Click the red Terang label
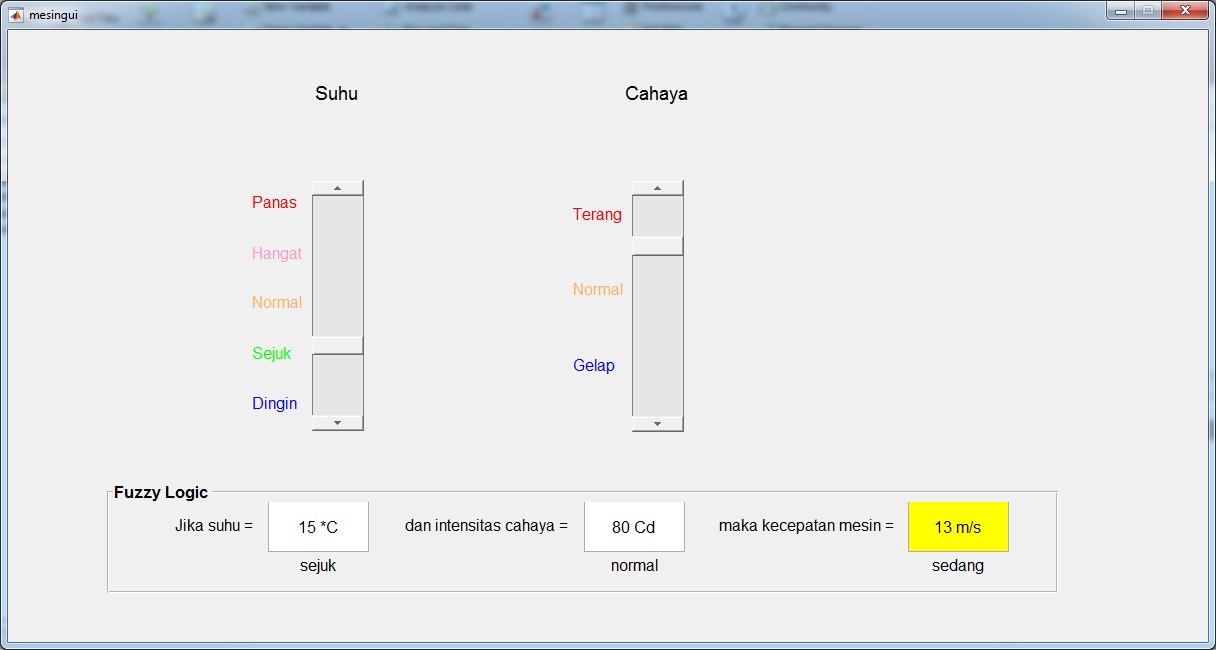 [597, 215]
